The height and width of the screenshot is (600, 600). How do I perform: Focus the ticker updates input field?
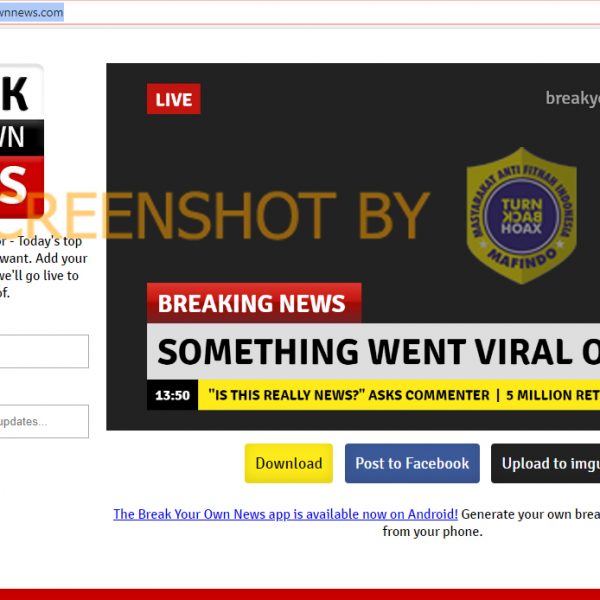click(44, 421)
